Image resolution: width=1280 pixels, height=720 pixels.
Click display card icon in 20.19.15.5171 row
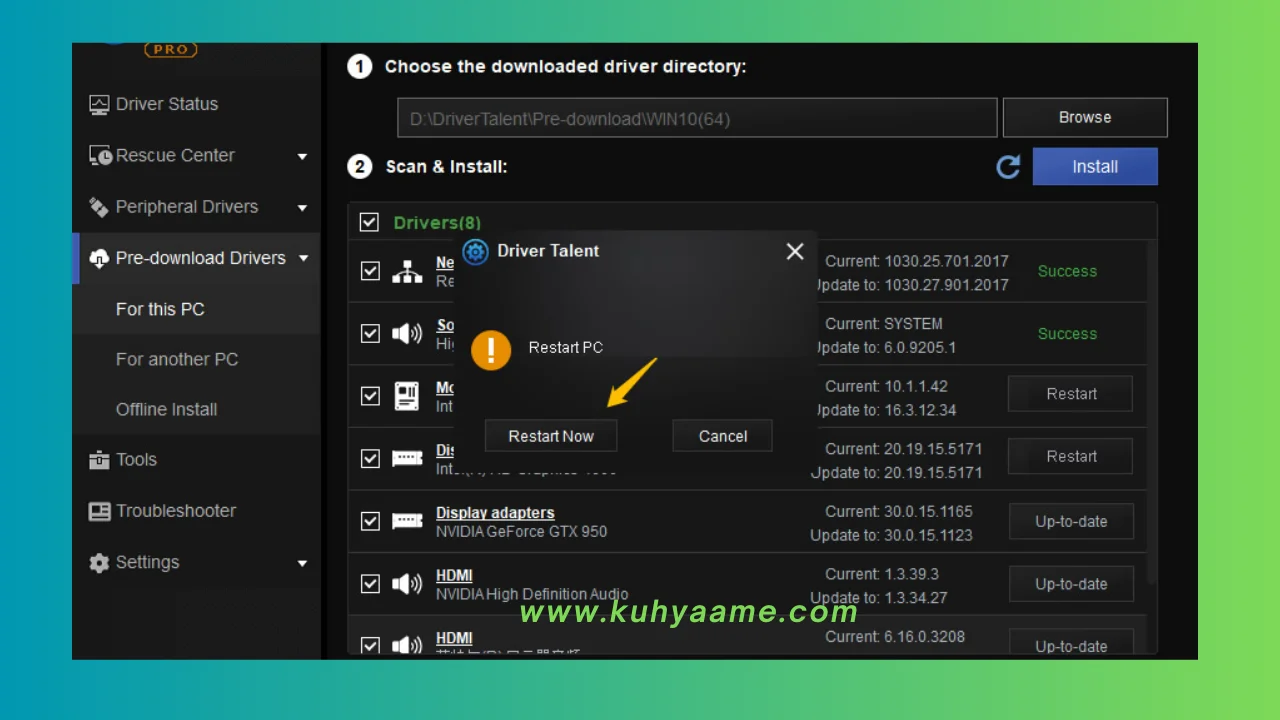coord(407,458)
